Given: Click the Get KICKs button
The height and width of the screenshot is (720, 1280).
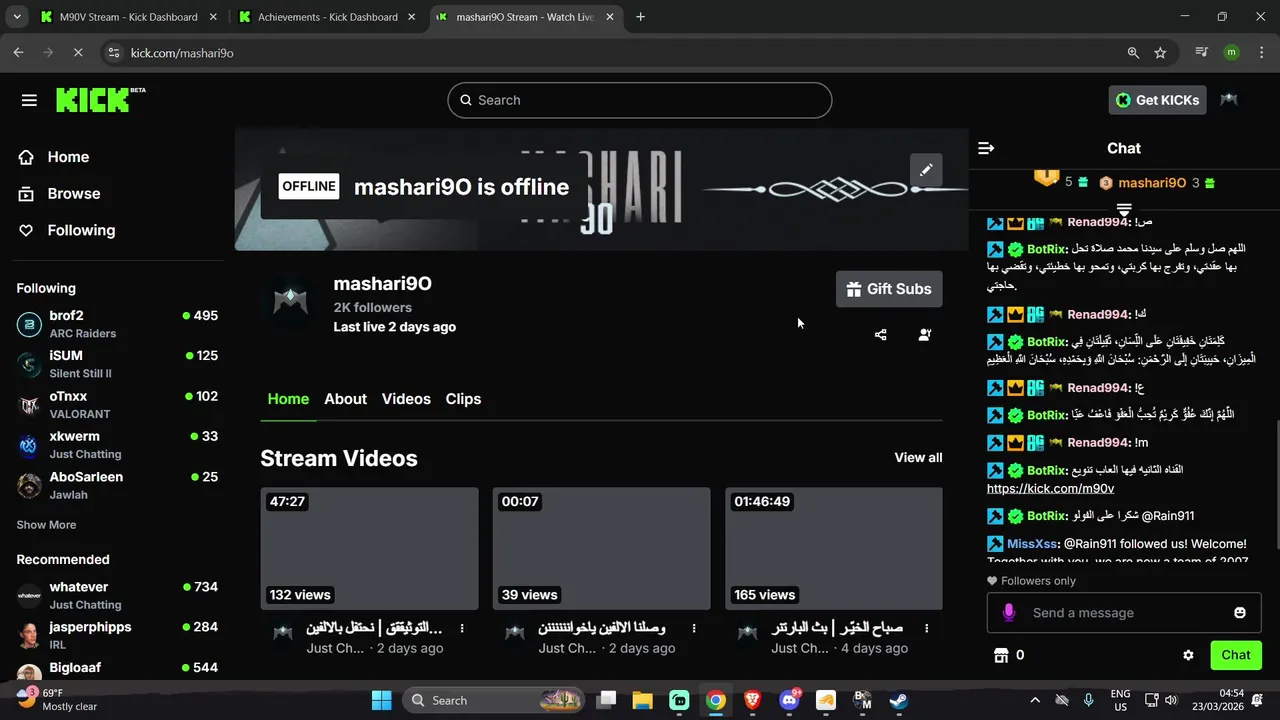Looking at the screenshot, I should 1157,100.
